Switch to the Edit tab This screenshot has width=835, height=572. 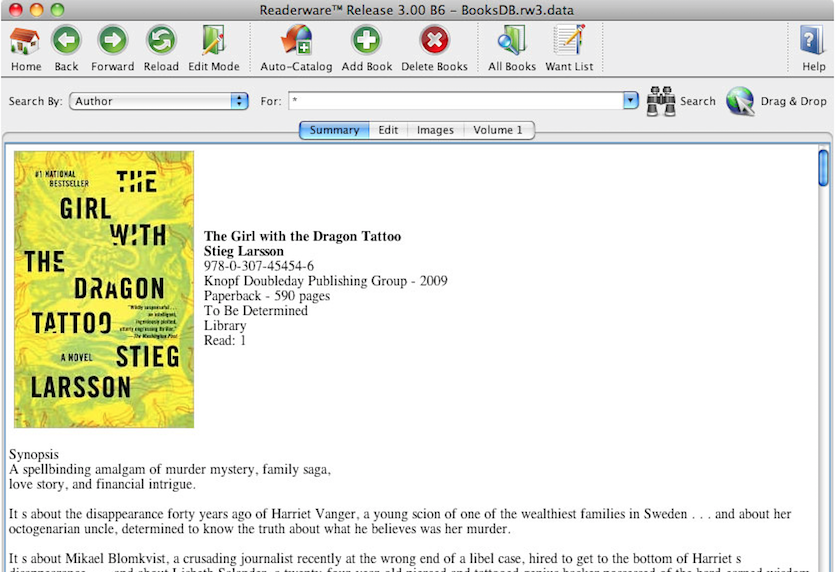coord(388,130)
